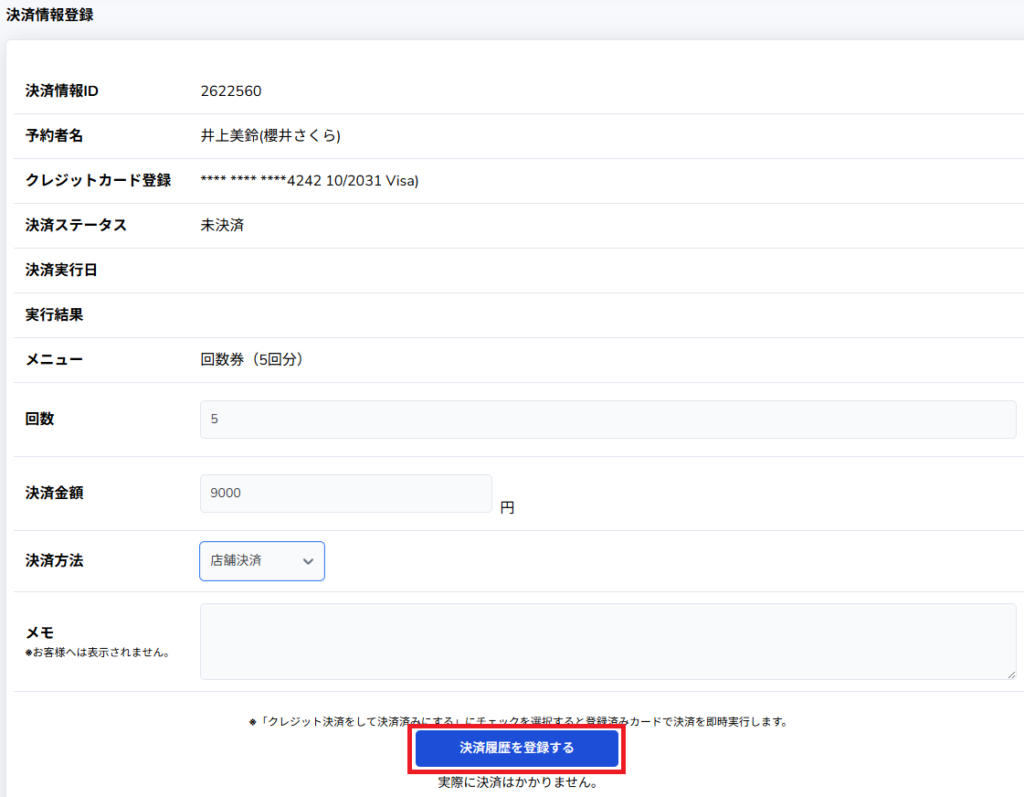Viewport: 1024px width, 797px height.
Task: Click the 決済情報登録 page heading
Action: [50, 15]
